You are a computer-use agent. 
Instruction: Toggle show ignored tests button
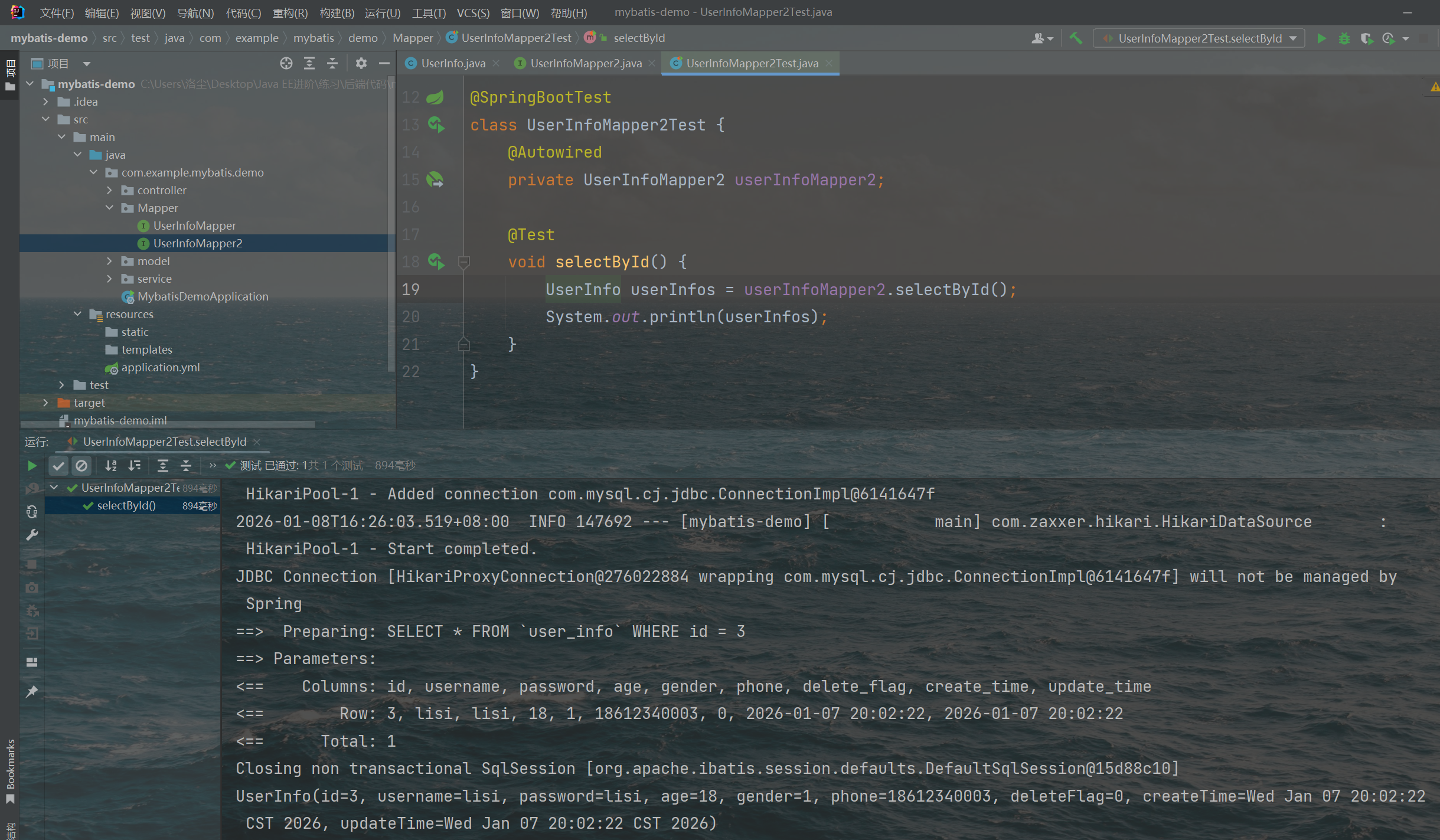click(81, 466)
